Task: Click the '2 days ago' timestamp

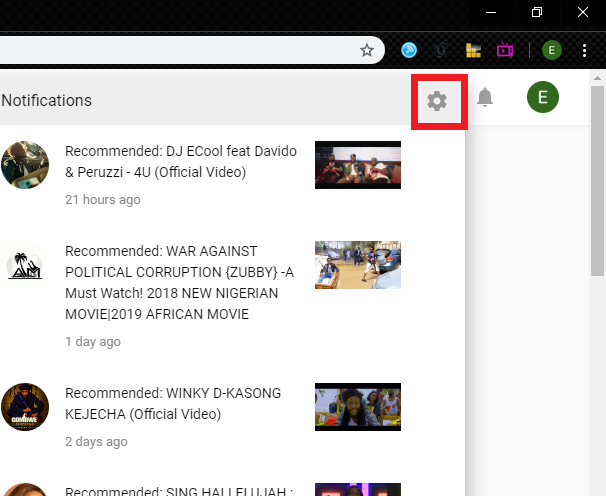Action: click(x=96, y=441)
